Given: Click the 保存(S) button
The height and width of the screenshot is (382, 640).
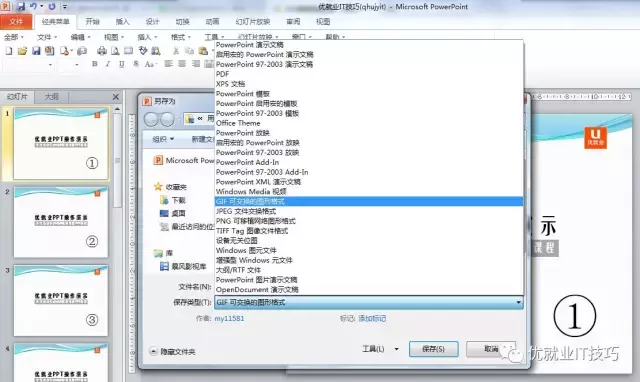Looking at the screenshot, I should [433, 349].
